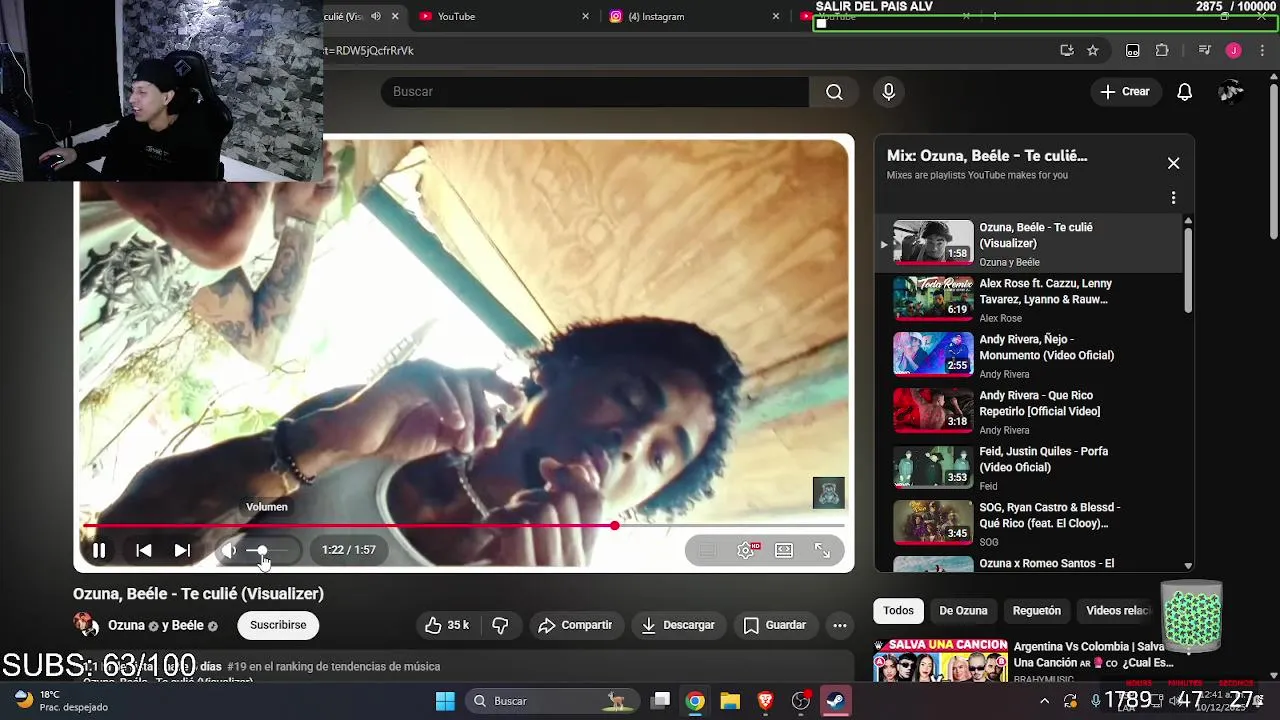Select the De Ozuna filter chip
1280x720 pixels.
pos(963,611)
